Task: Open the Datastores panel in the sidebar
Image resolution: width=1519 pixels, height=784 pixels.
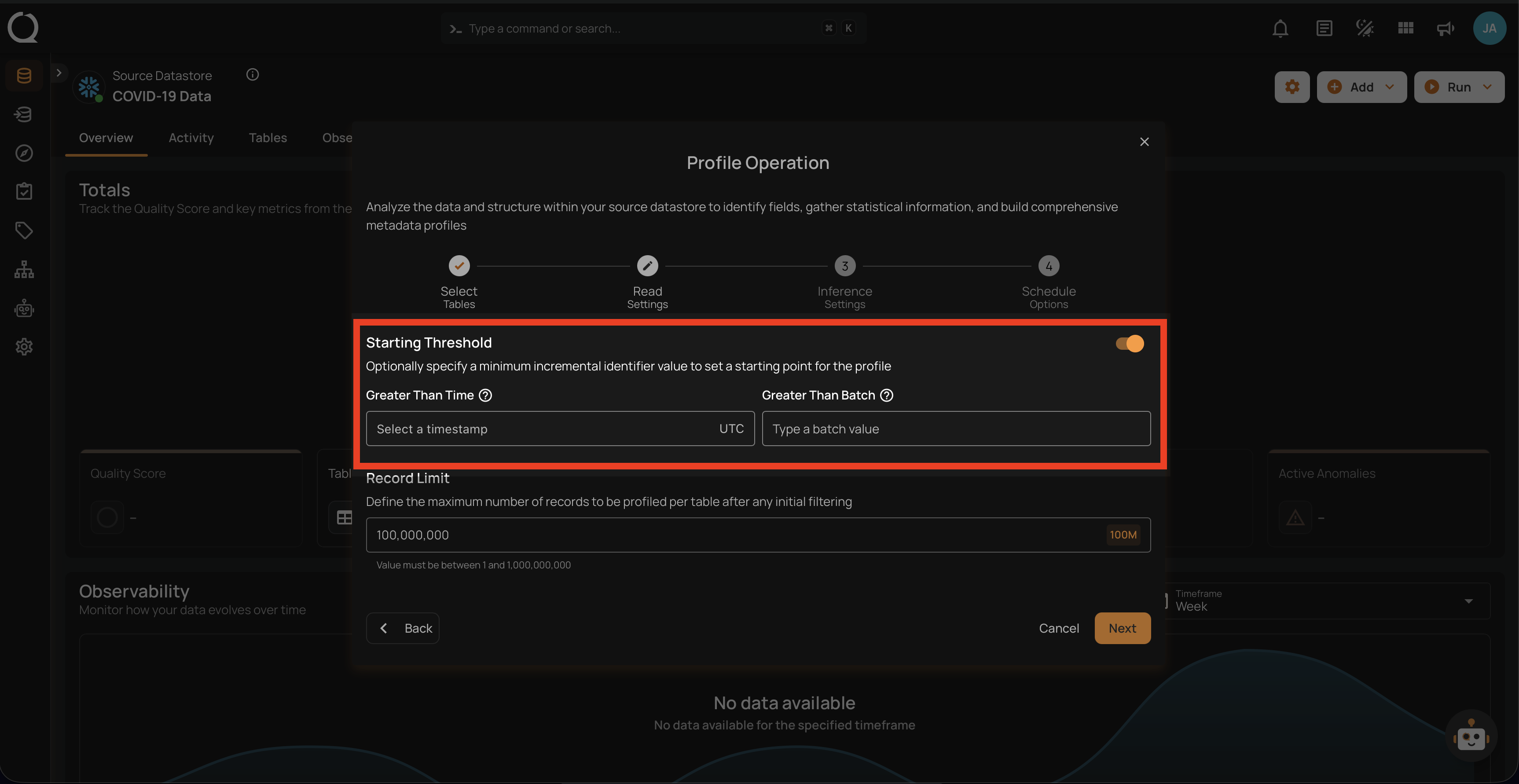Action: point(24,75)
